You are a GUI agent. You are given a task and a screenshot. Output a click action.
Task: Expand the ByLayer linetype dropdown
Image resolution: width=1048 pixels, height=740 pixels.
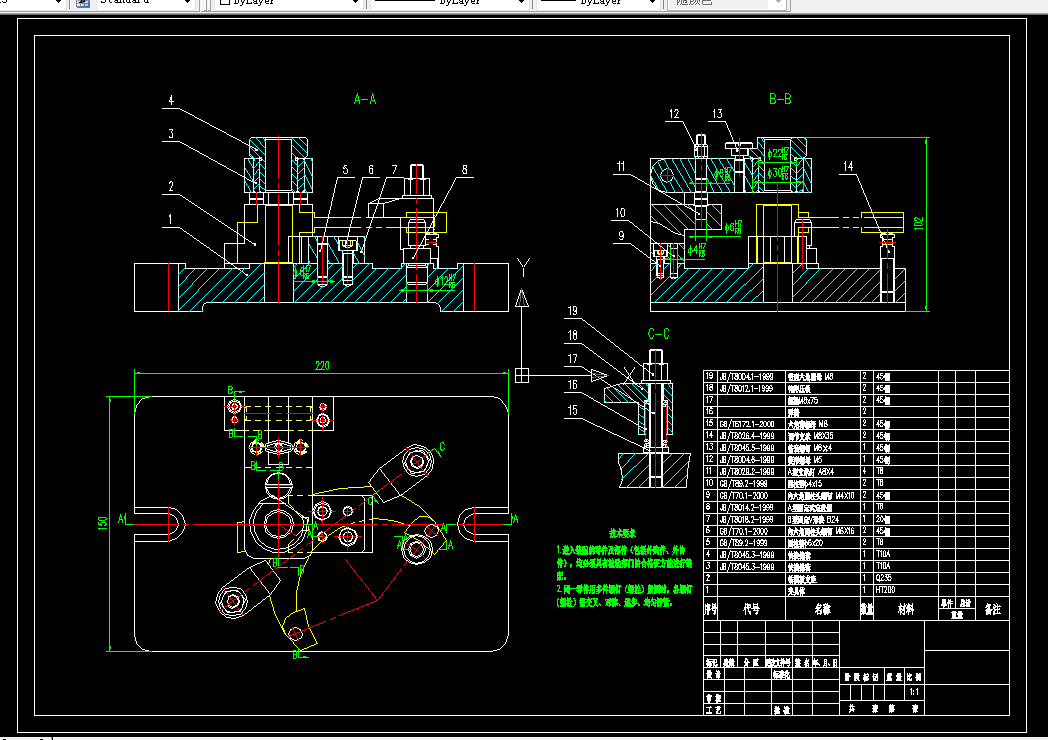449,3
